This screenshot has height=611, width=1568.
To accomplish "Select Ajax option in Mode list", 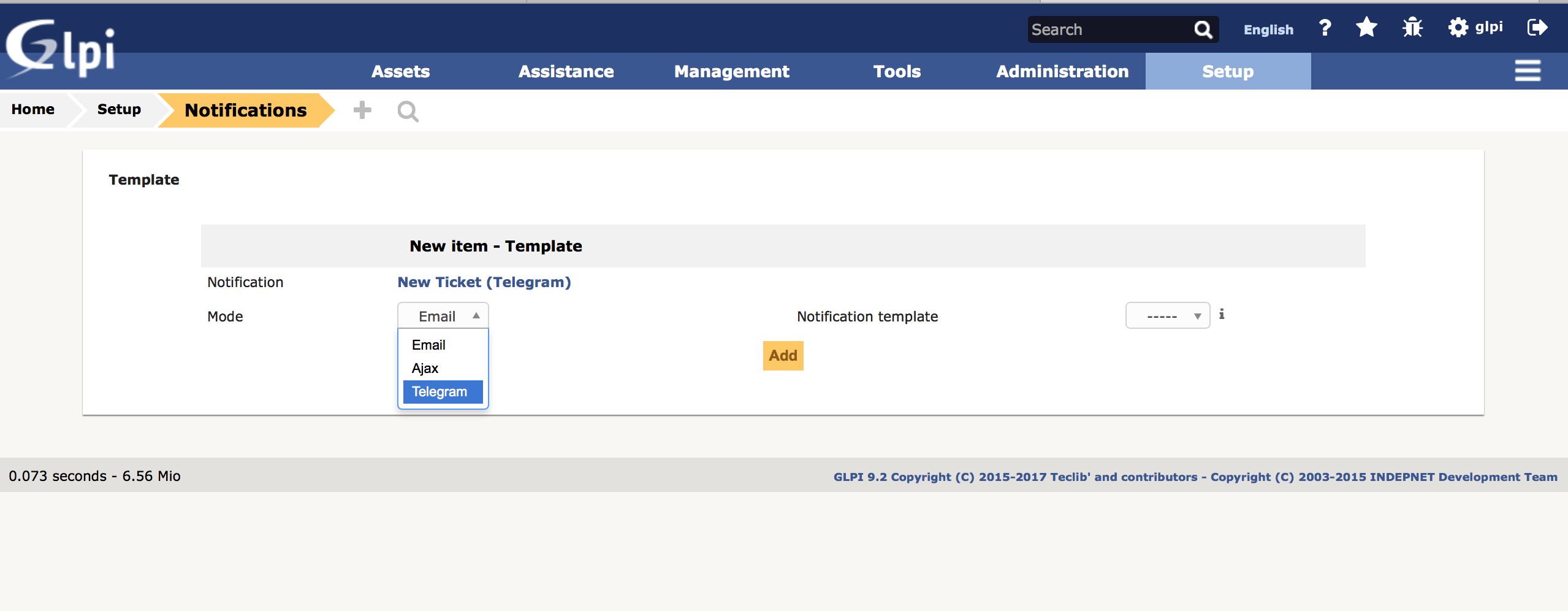I will 443,368.
